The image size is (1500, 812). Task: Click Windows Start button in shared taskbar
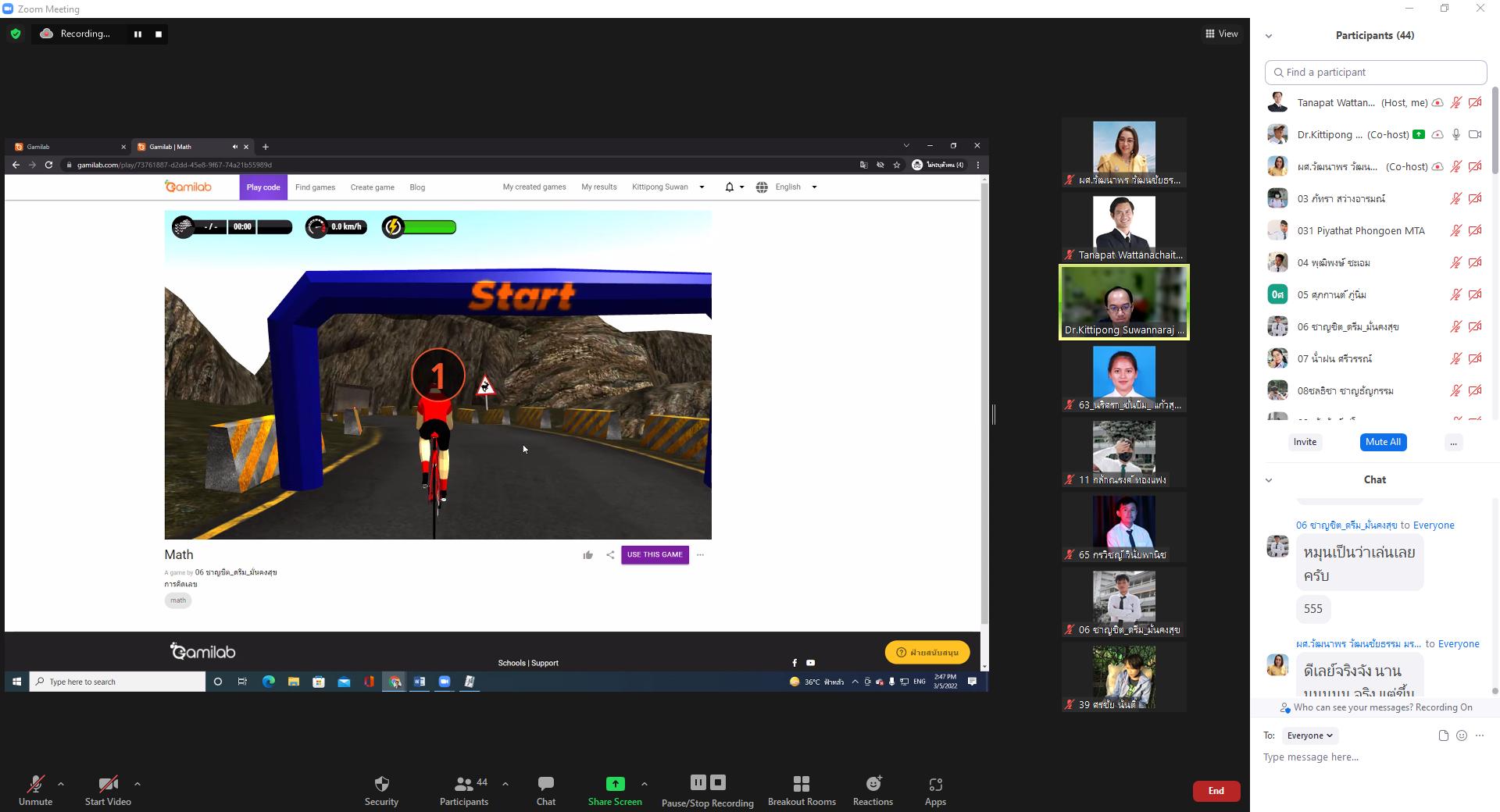click(16, 682)
